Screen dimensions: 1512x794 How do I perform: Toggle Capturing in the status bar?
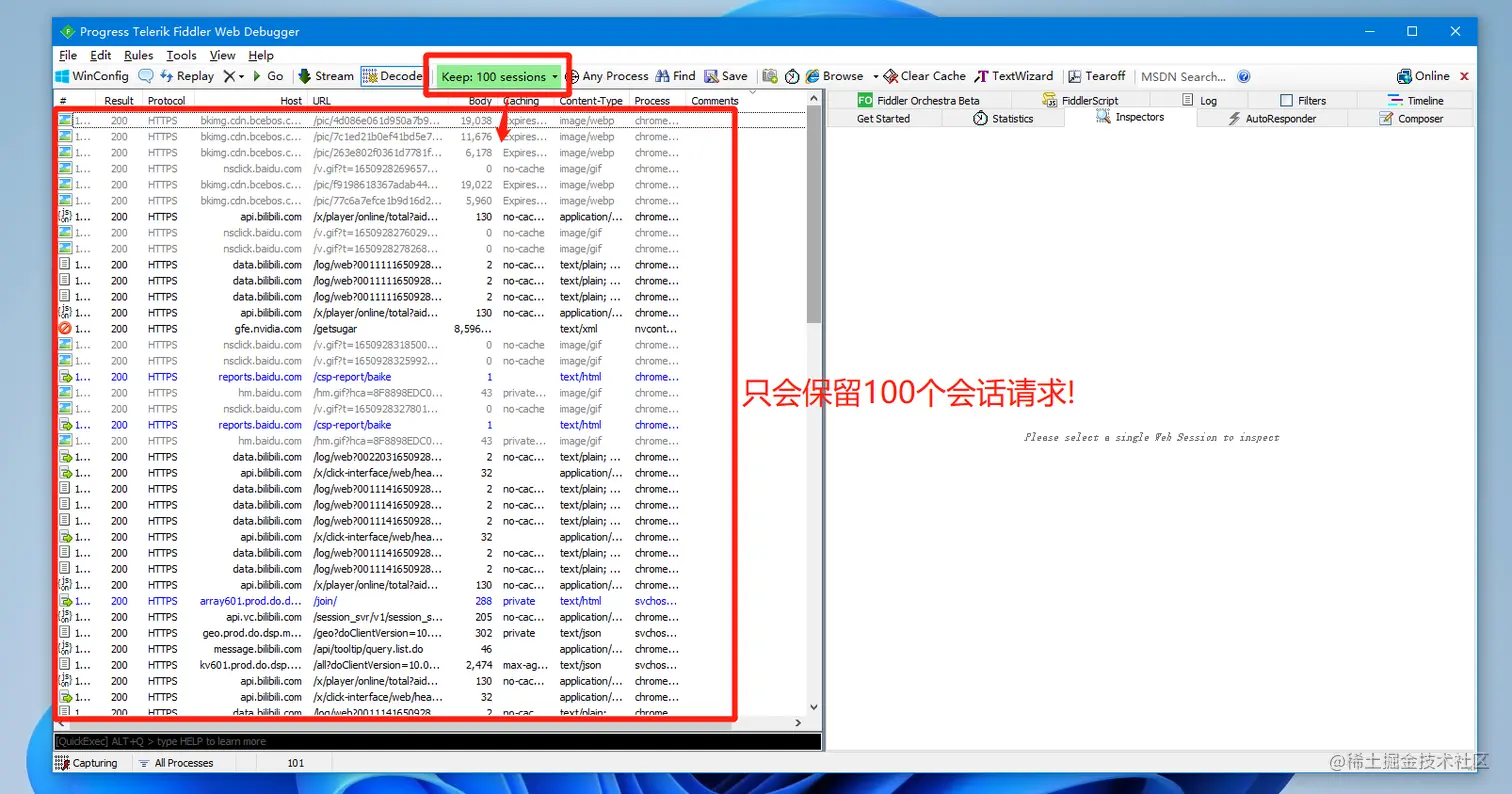point(87,762)
